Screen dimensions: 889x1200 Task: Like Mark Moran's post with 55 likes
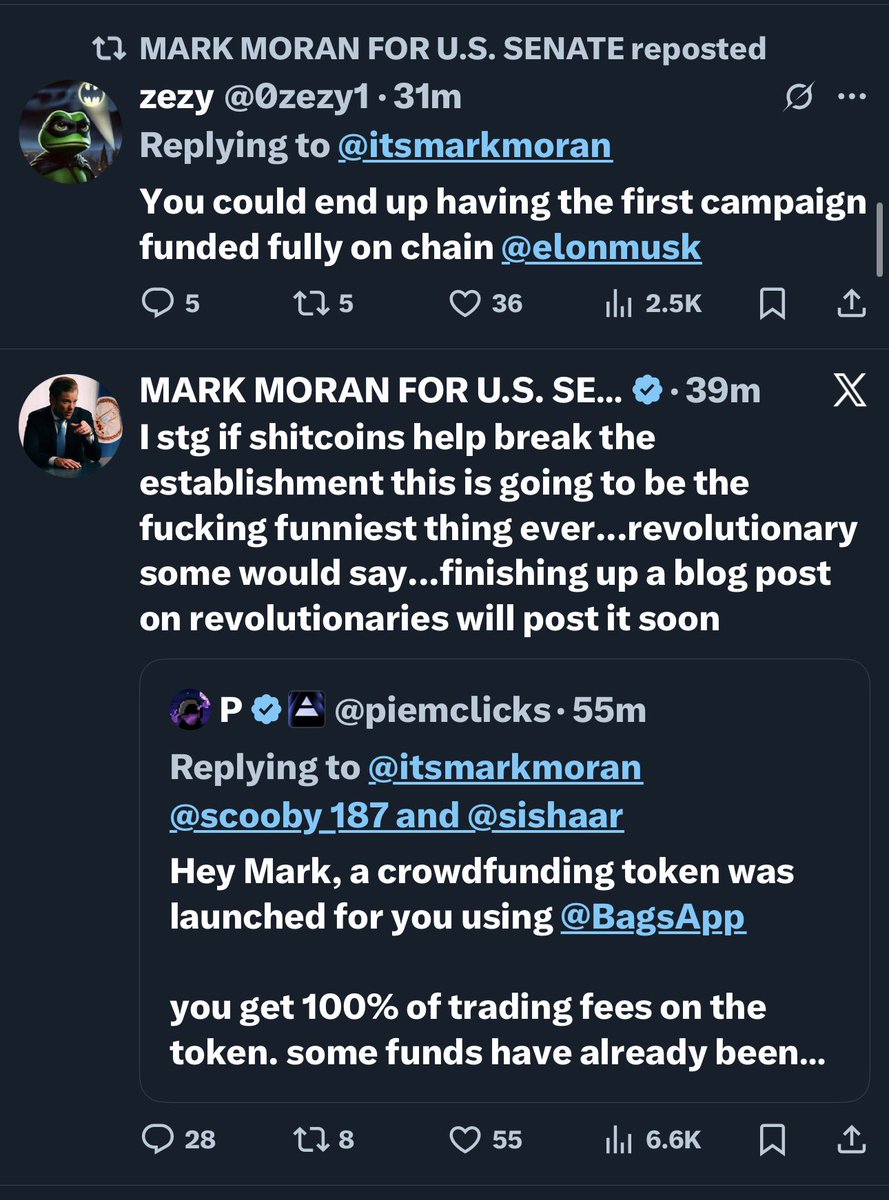click(x=465, y=1138)
